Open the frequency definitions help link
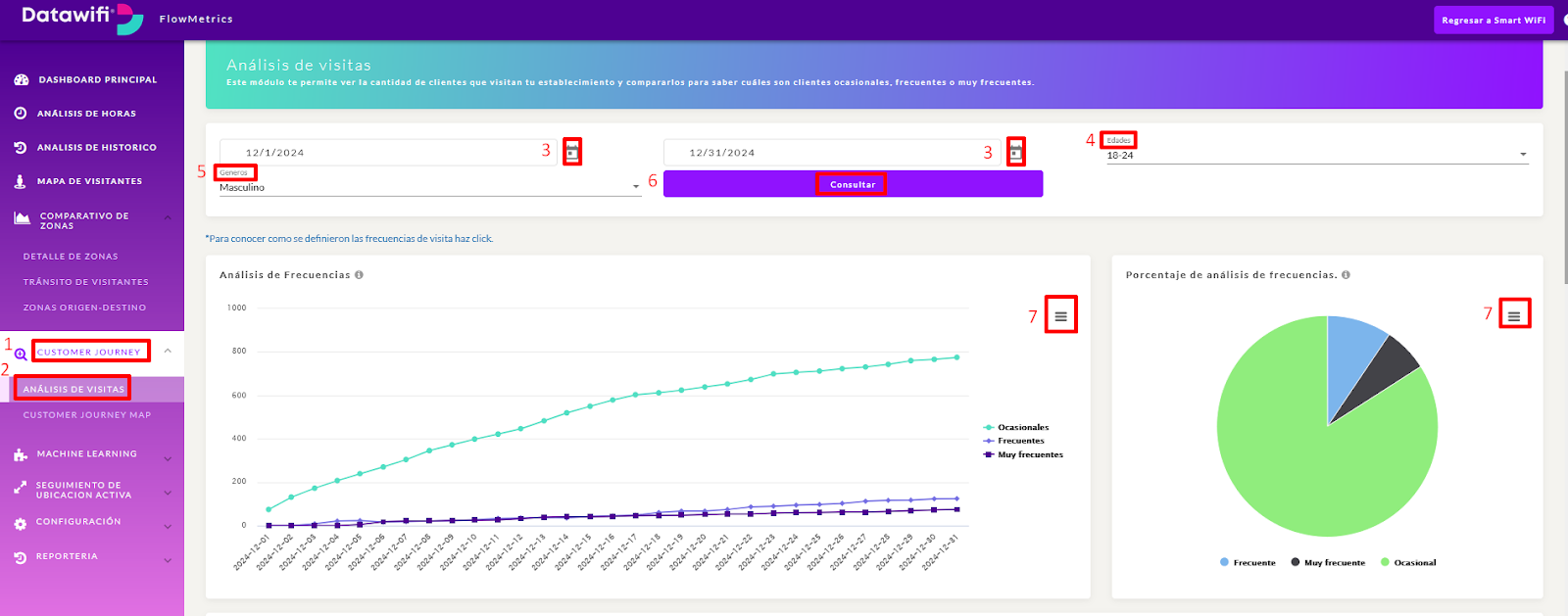This screenshot has height=616, width=1568. click(349, 238)
